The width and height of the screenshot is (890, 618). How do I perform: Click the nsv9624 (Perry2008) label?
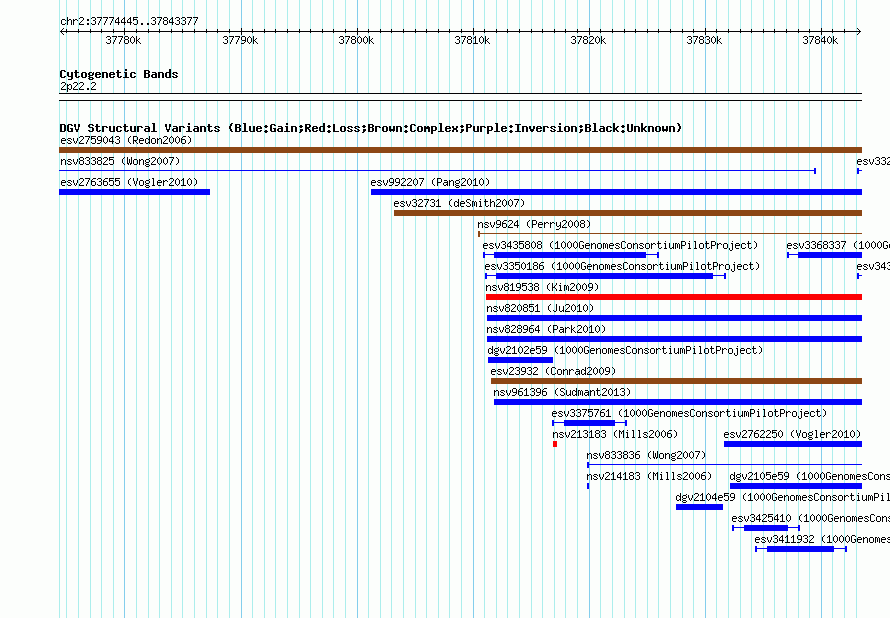click(534, 224)
